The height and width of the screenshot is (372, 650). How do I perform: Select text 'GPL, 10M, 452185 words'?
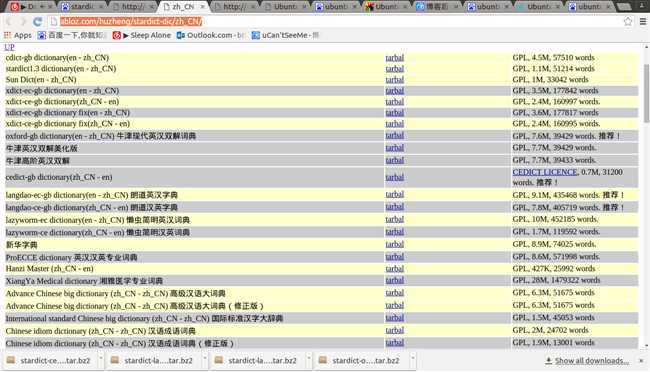[555, 219]
